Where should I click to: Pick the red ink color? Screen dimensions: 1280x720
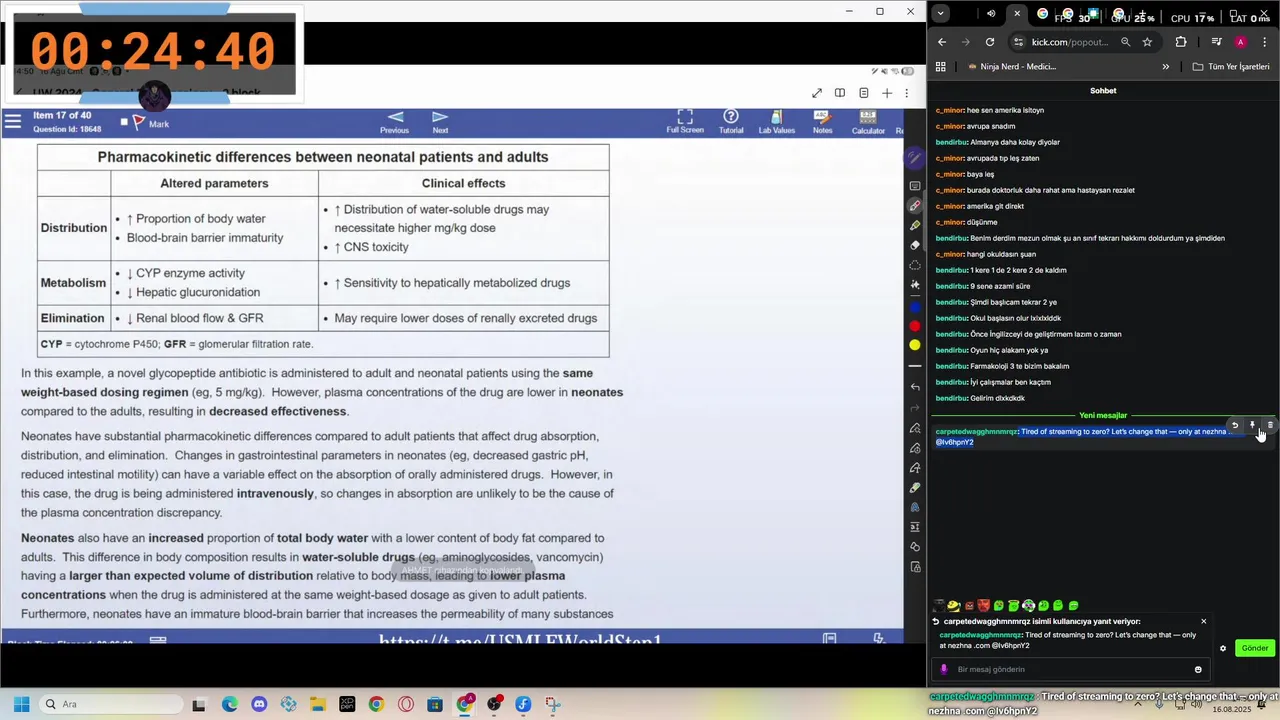coord(914,326)
